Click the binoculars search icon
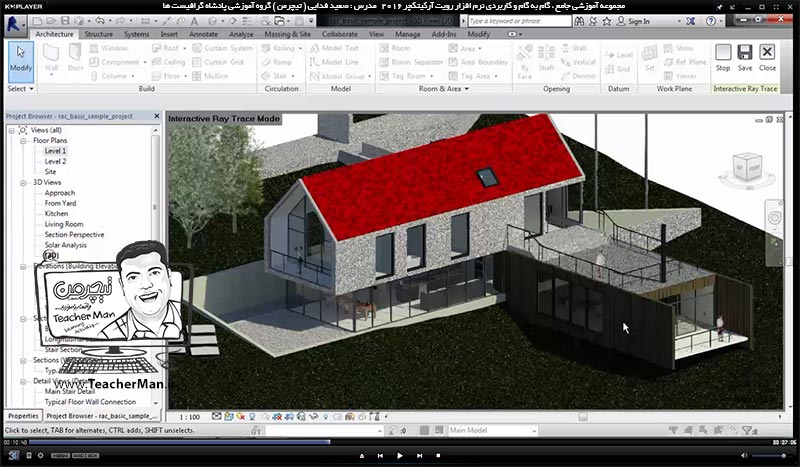Viewport: 800px width, 467px height. point(579,21)
